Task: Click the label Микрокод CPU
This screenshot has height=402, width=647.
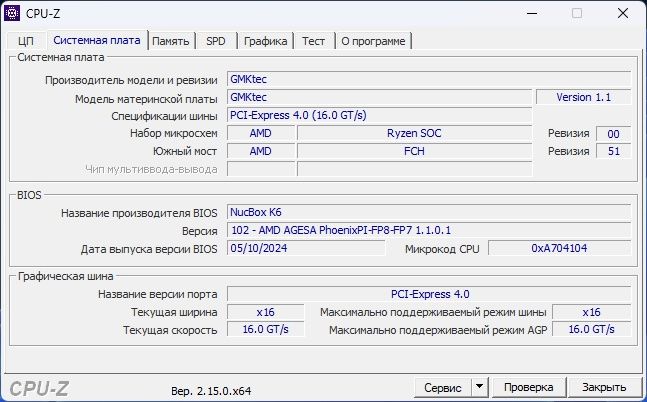Action: (442, 249)
